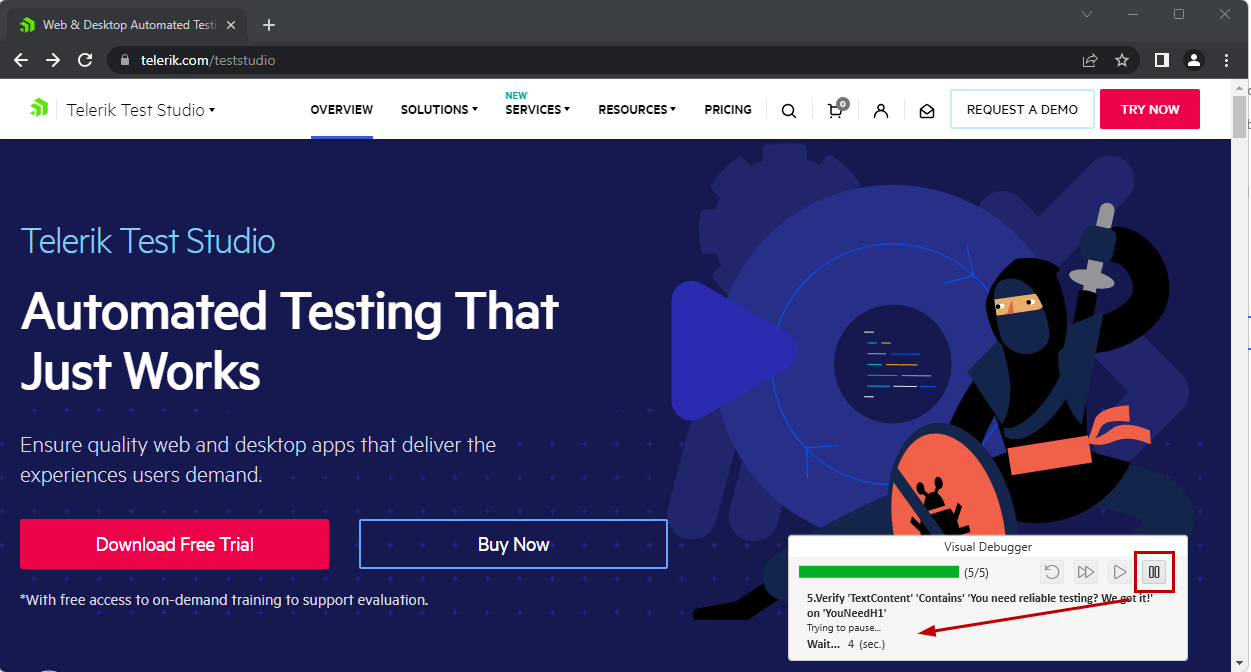The image size is (1251, 672).
Task: Expand the SERVICES menu
Action: (537, 110)
